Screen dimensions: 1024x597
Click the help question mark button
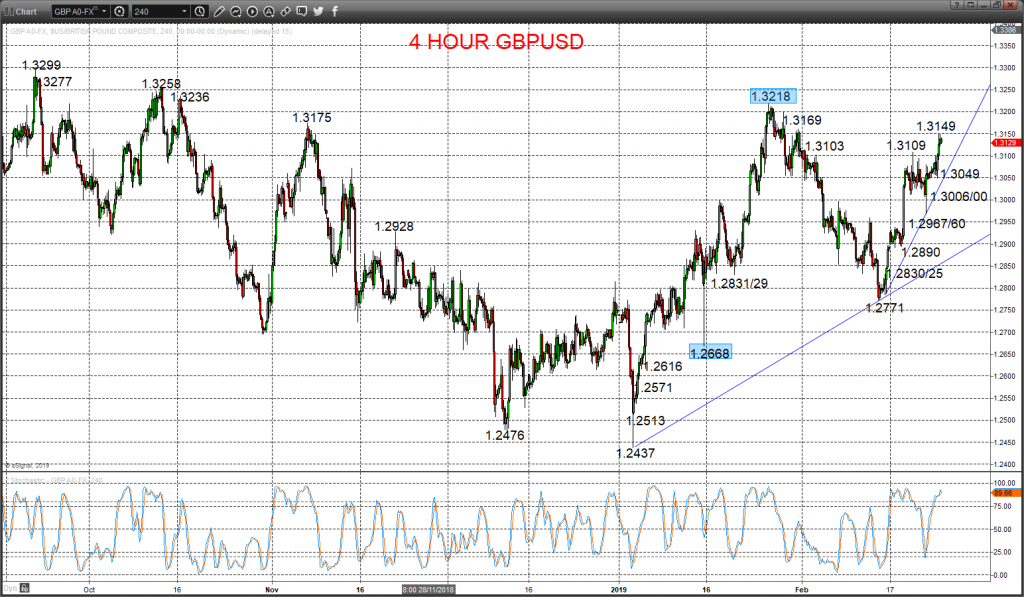pos(956,5)
